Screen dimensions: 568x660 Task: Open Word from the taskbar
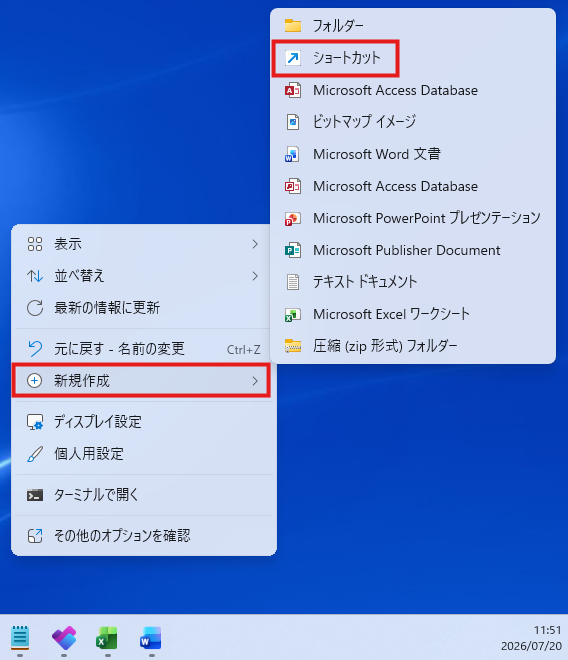151,638
